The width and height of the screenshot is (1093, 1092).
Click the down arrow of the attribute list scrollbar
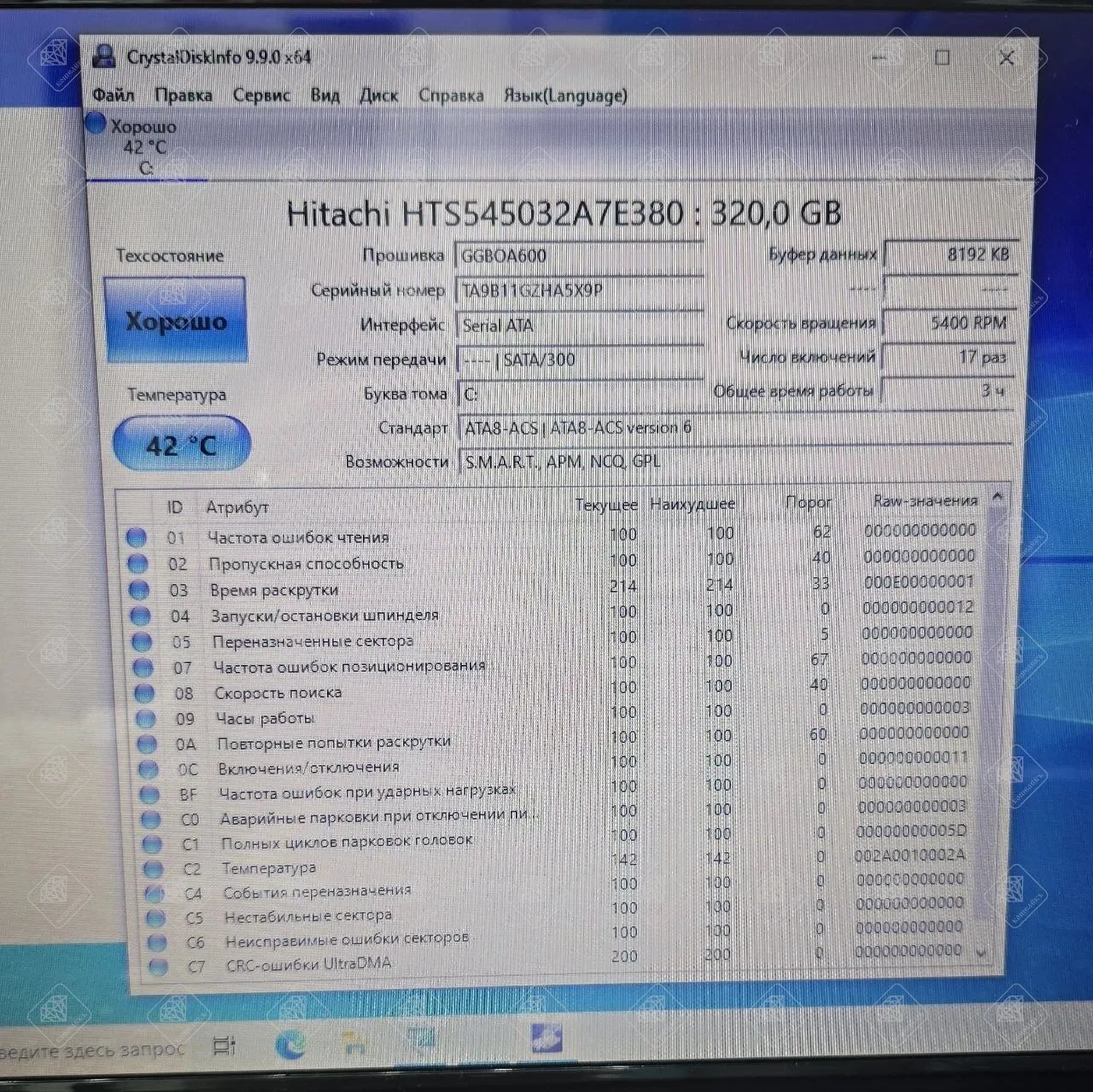click(981, 952)
